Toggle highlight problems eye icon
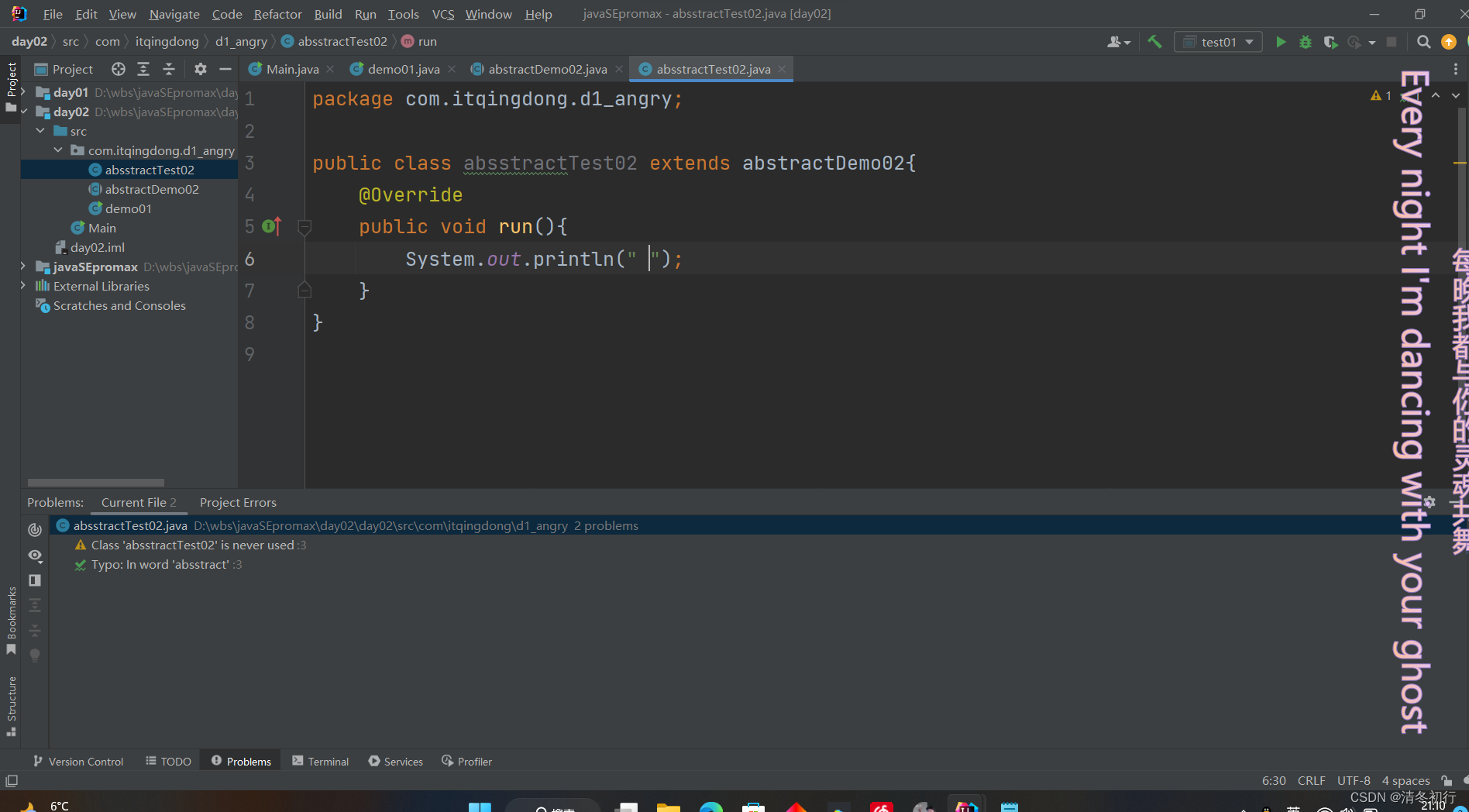This screenshot has width=1469, height=812. coord(35,556)
